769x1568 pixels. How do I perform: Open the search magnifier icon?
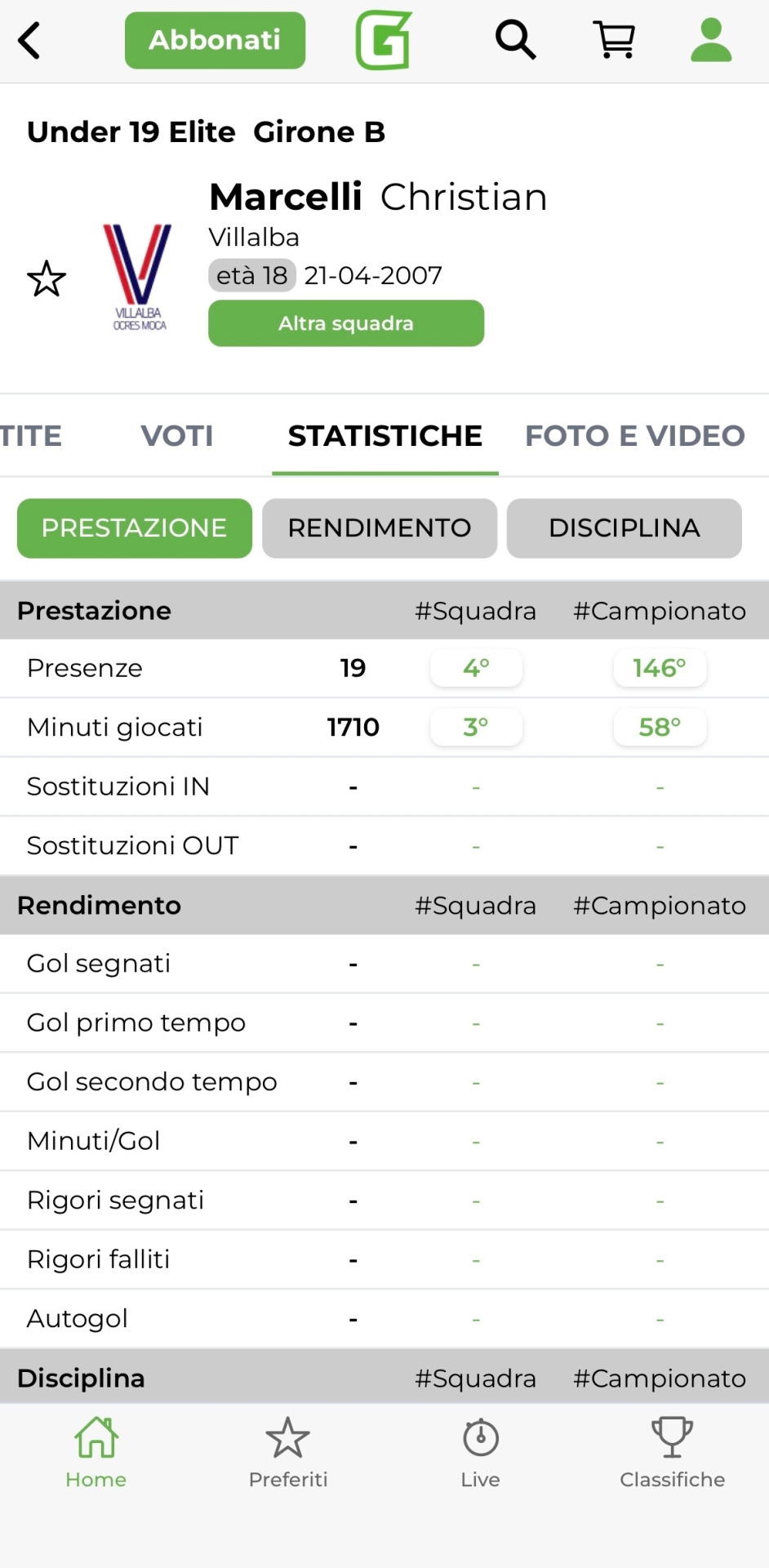click(x=515, y=40)
